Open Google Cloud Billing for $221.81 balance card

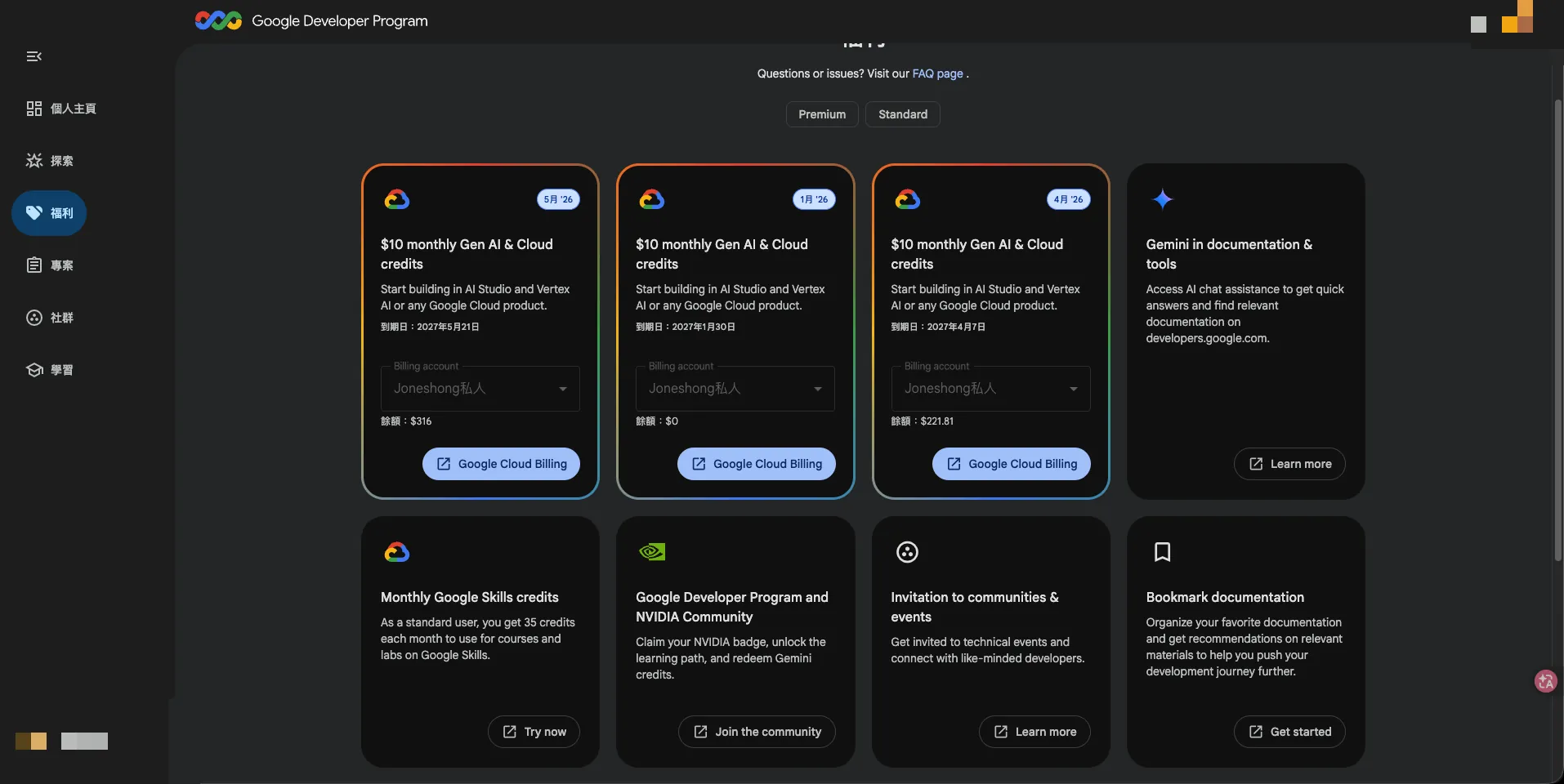point(1012,464)
